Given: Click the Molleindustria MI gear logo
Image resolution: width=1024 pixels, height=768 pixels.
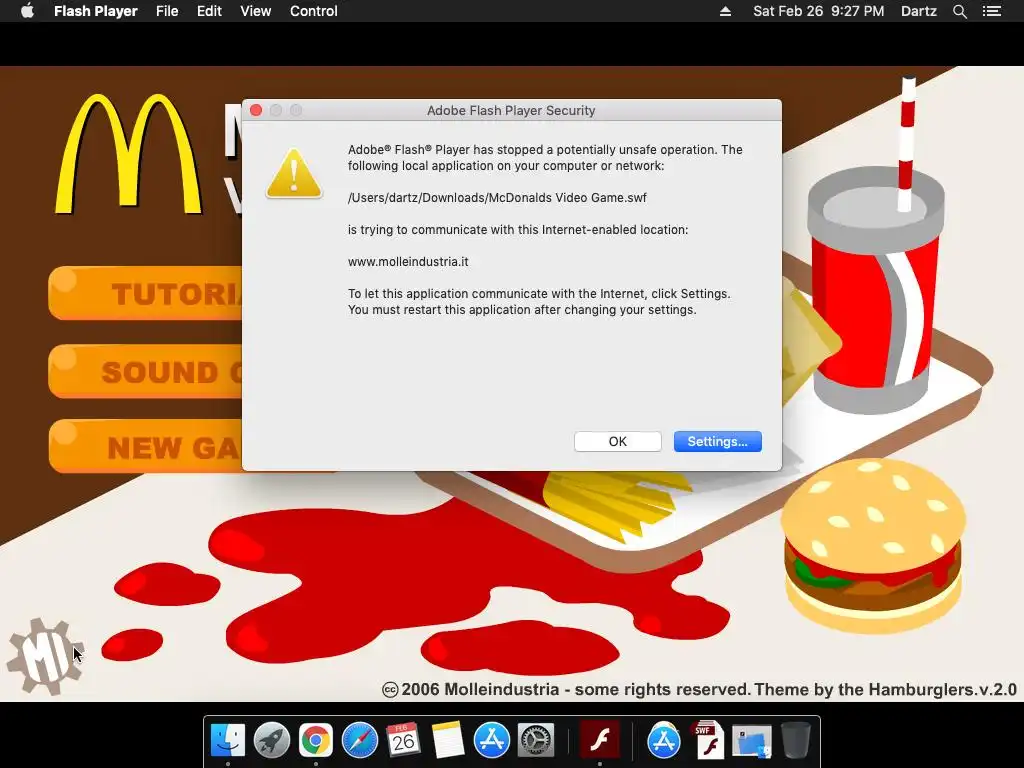Looking at the screenshot, I should click(44, 656).
